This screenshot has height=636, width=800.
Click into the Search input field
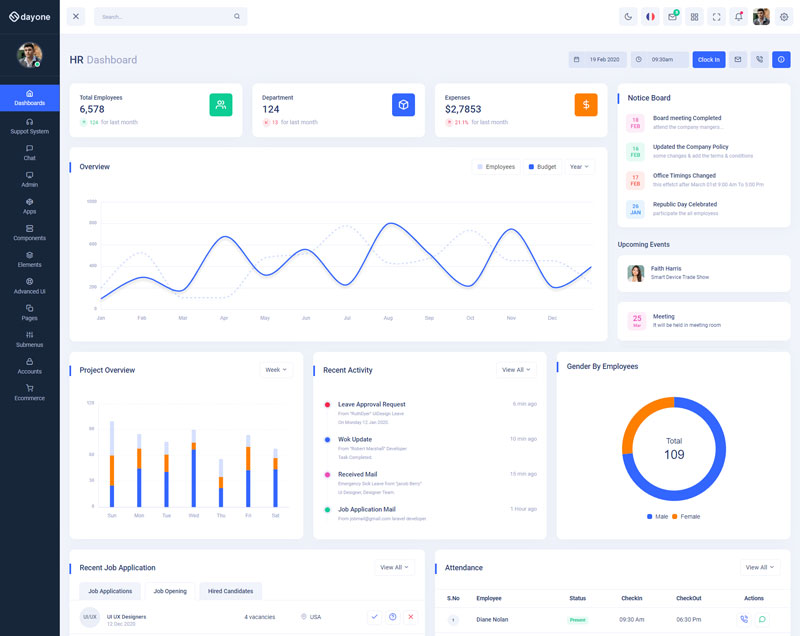[x=165, y=17]
